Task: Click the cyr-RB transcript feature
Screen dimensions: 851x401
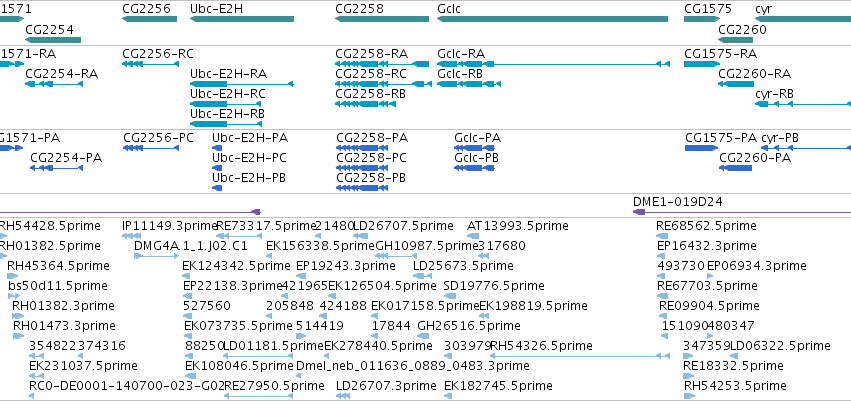Action: pos(803,104)
